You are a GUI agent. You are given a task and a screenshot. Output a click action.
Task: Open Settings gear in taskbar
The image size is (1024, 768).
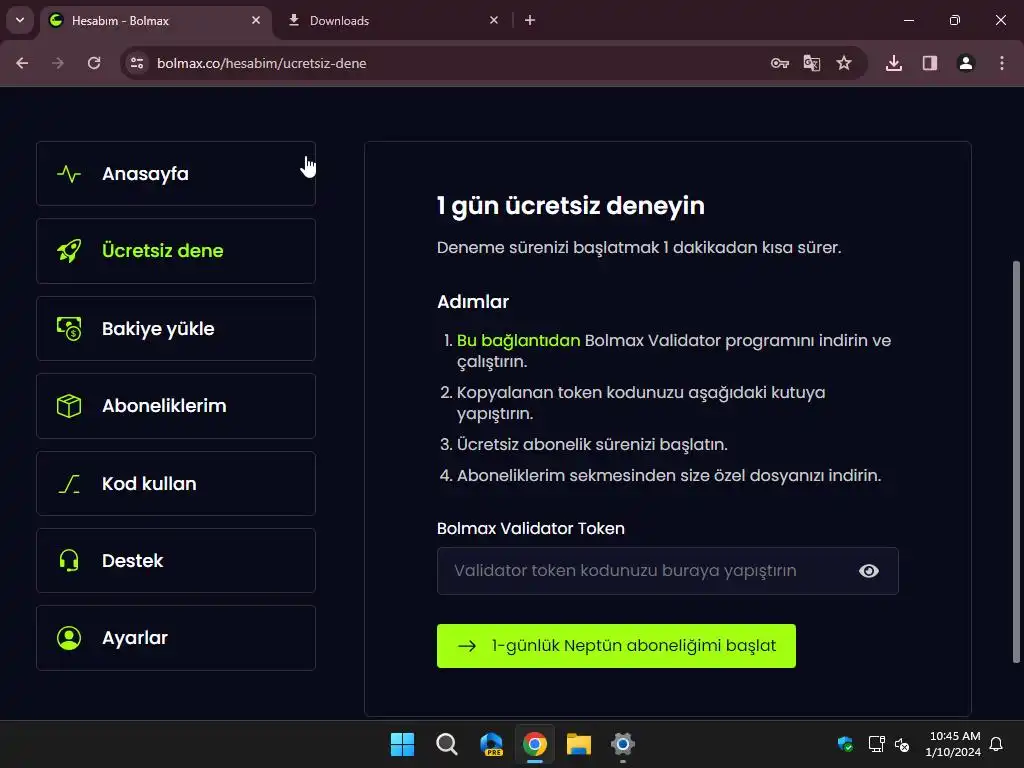click(623, 744)
